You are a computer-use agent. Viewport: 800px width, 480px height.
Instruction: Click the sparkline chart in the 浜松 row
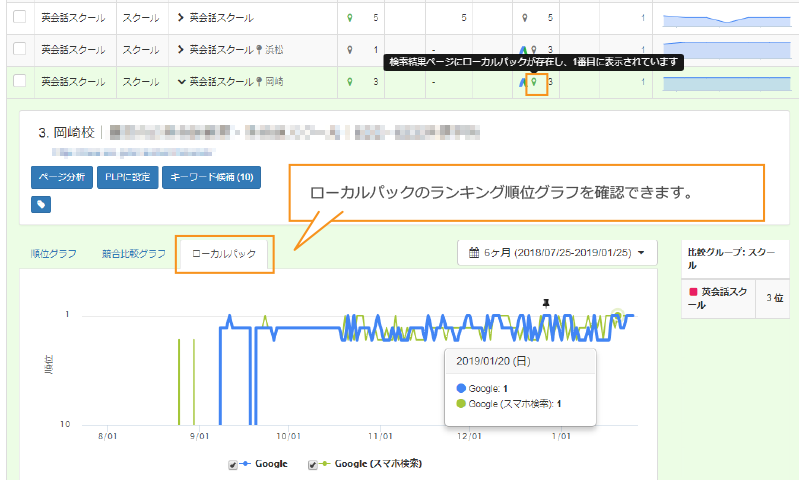tap(727, 50)
